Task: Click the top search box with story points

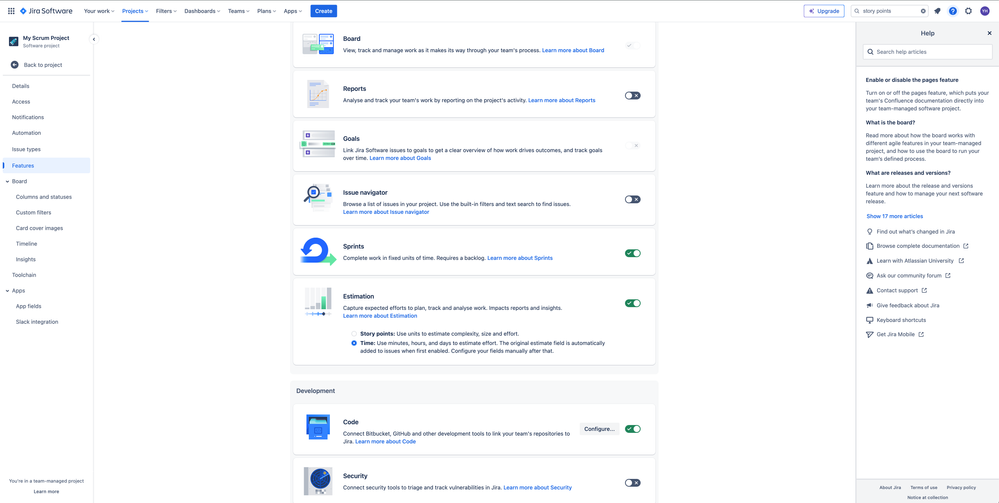Action: click(x=890, y=11)
